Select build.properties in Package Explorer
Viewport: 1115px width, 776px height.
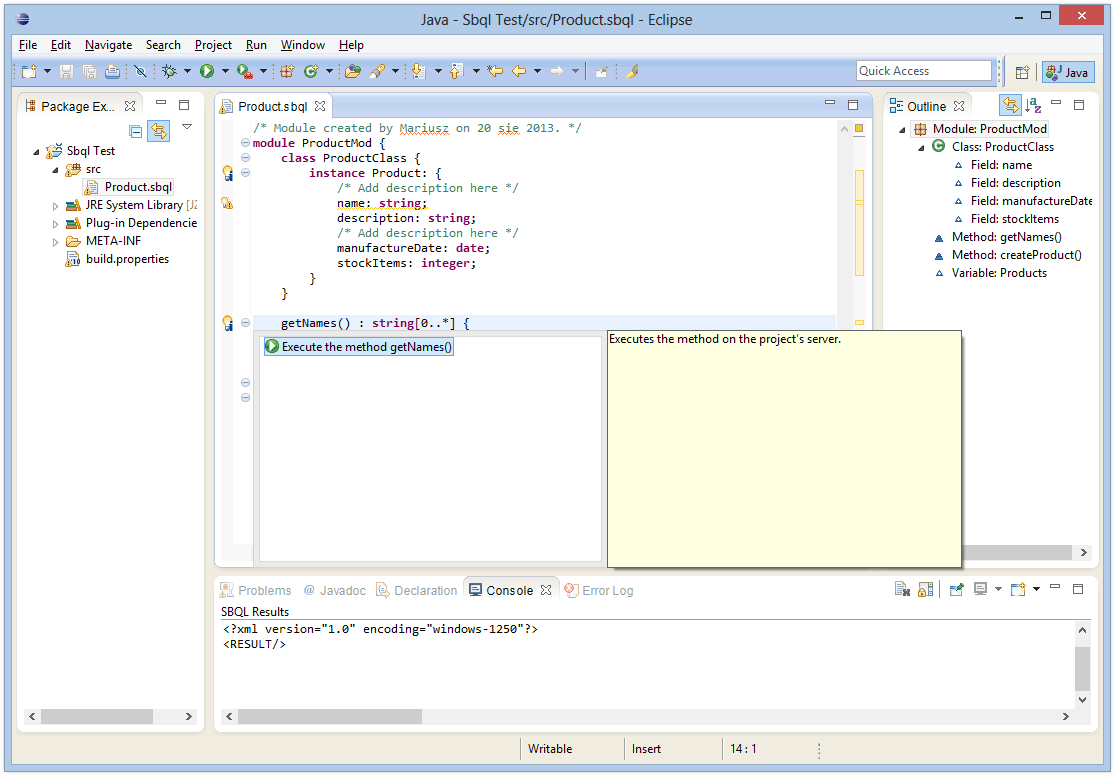pyautogui.click(x=118, y=259)
